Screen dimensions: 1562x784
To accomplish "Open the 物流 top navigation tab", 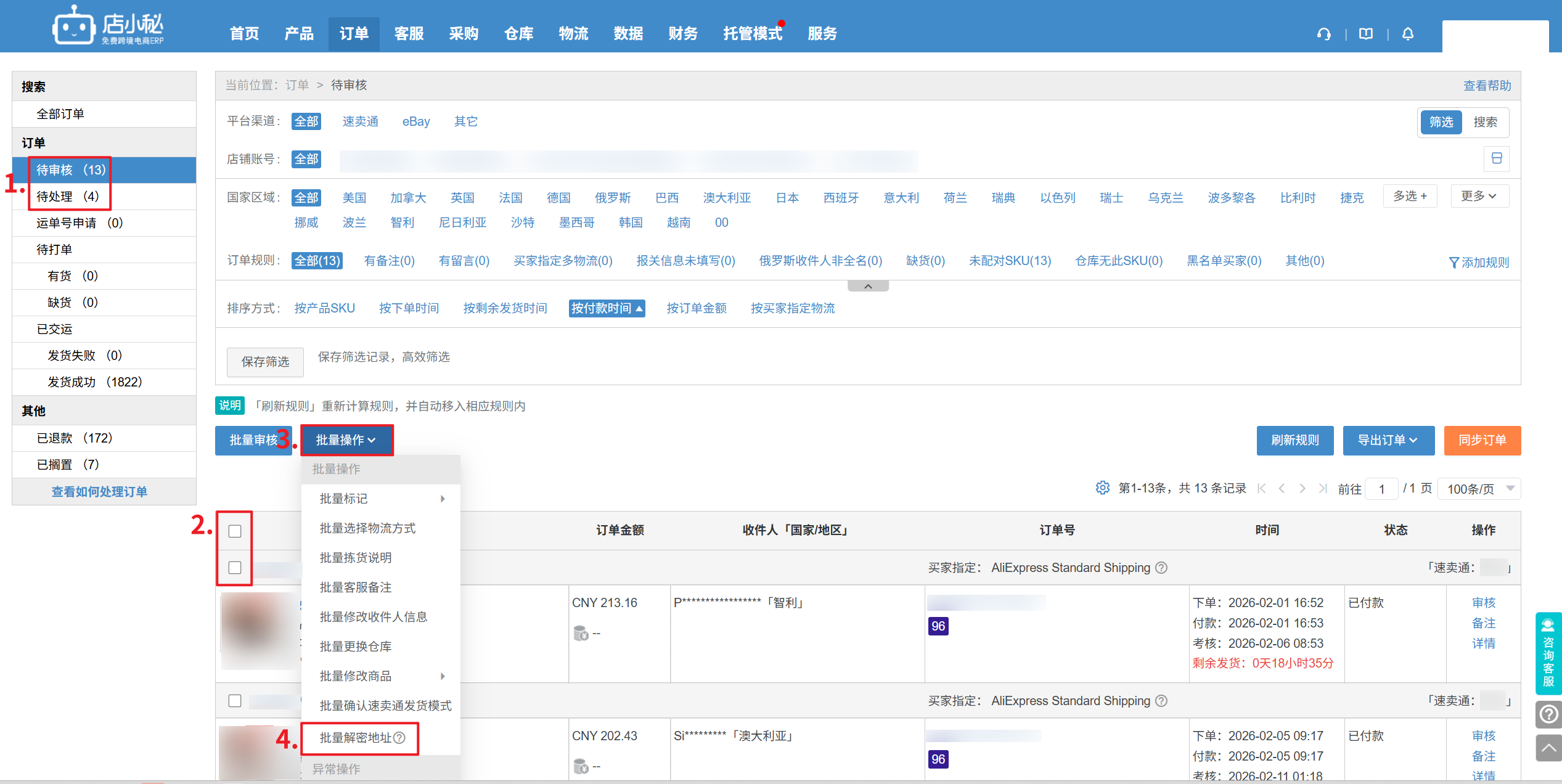I will [573, 34].
